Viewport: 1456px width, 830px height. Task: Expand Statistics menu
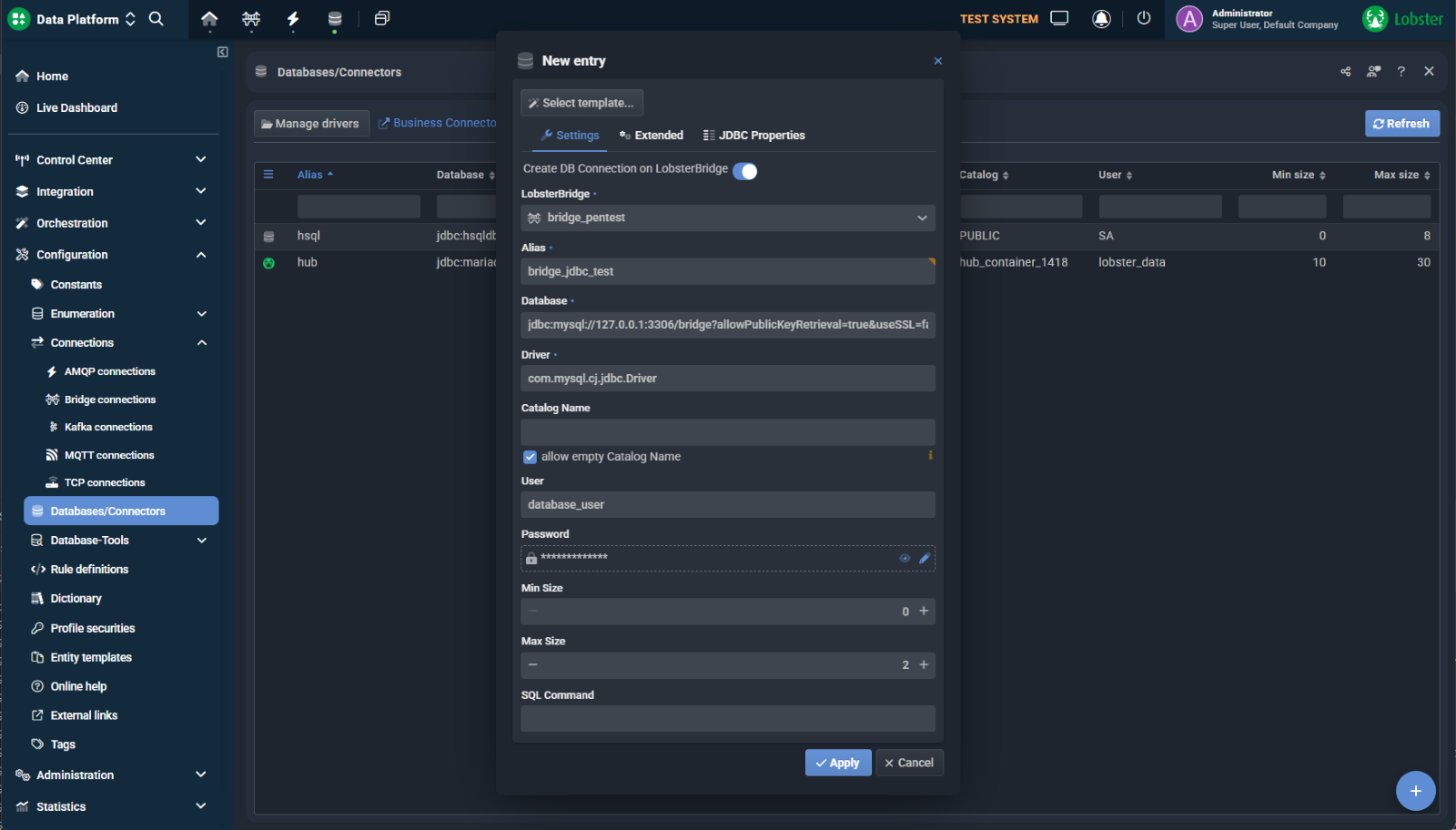111,807
